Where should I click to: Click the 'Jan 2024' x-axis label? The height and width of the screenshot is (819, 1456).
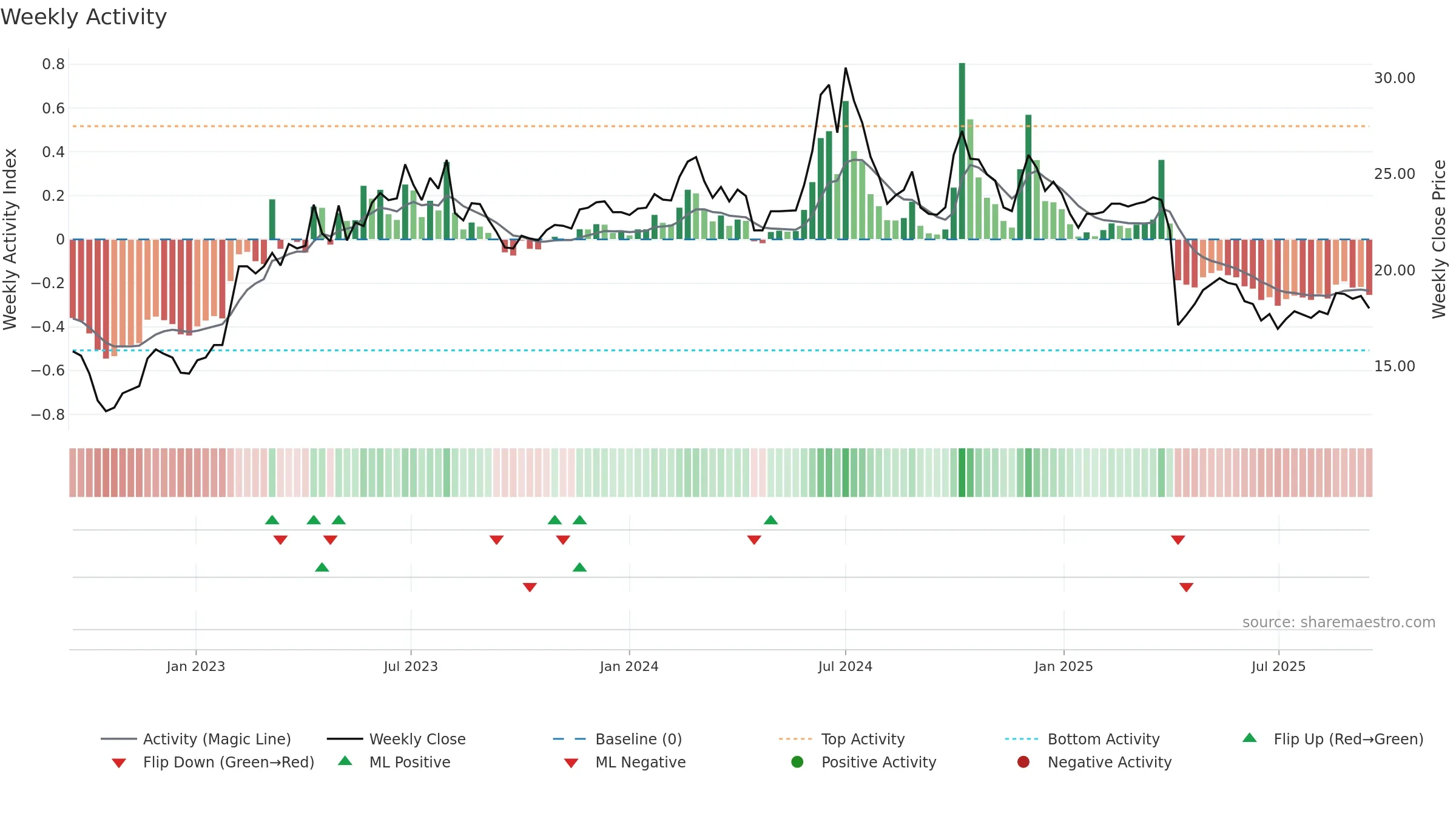[629, 666]
